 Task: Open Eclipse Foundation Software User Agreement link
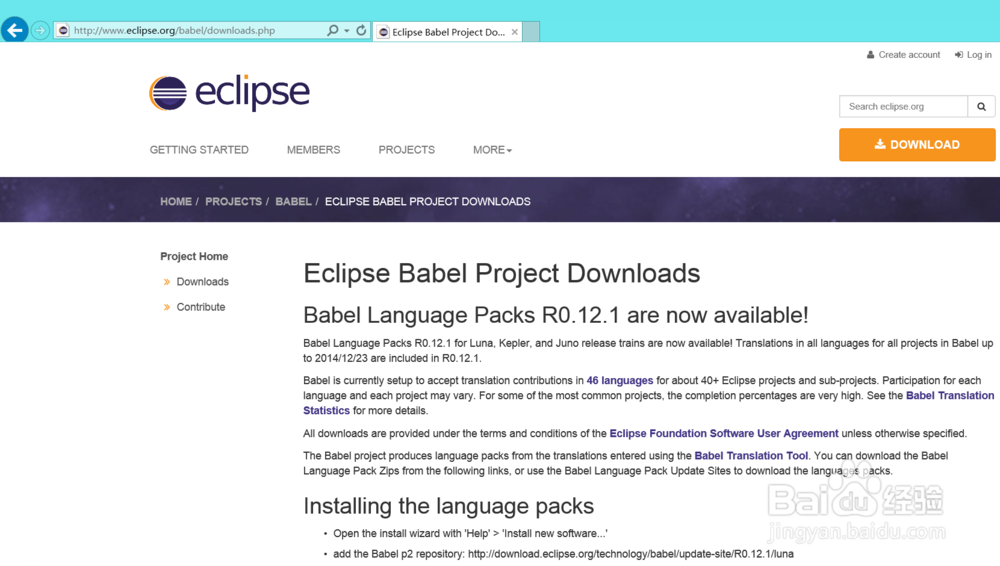(724, 434)
